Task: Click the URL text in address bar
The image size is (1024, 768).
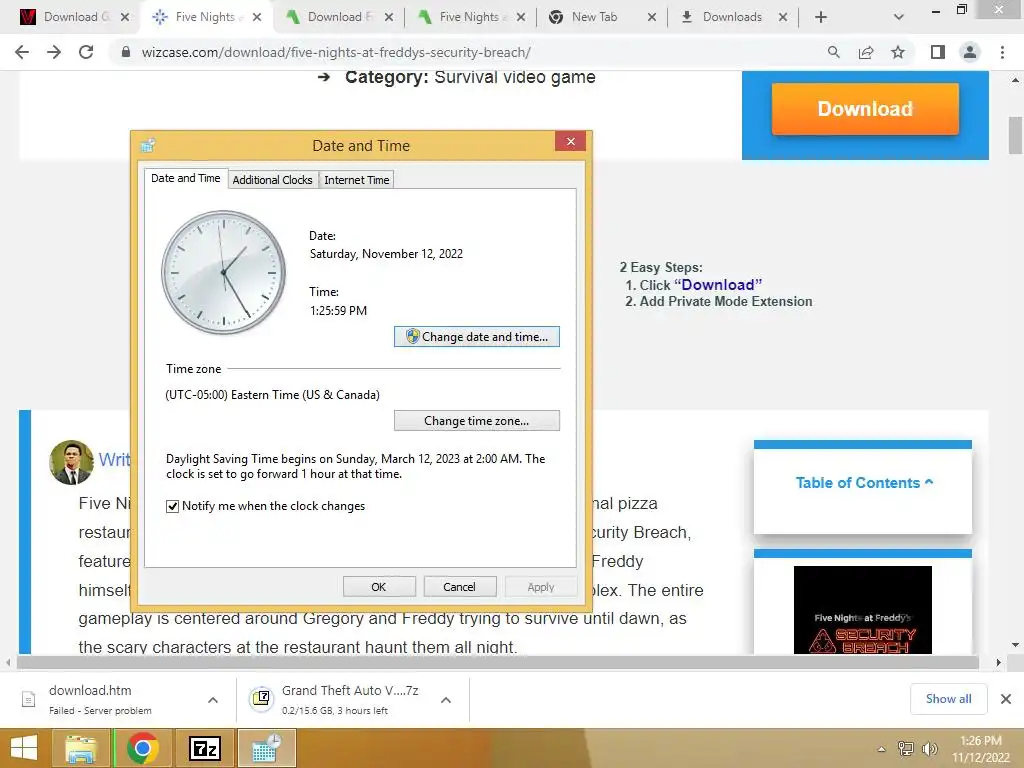Action: [336, 52]
